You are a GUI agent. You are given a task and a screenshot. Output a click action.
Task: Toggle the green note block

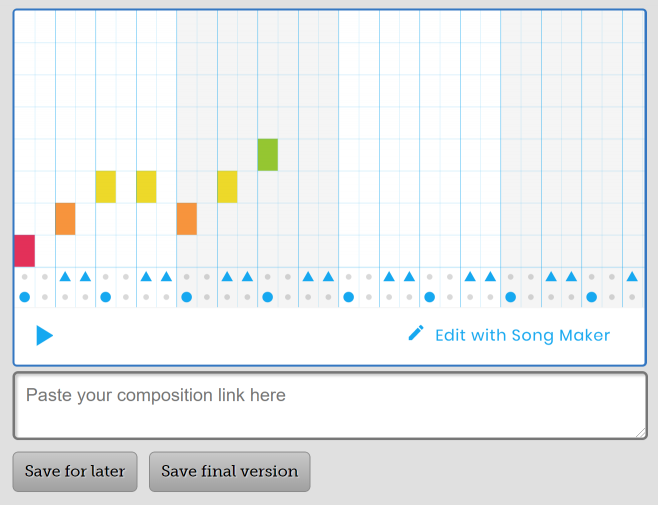click(x=267, y=155)
